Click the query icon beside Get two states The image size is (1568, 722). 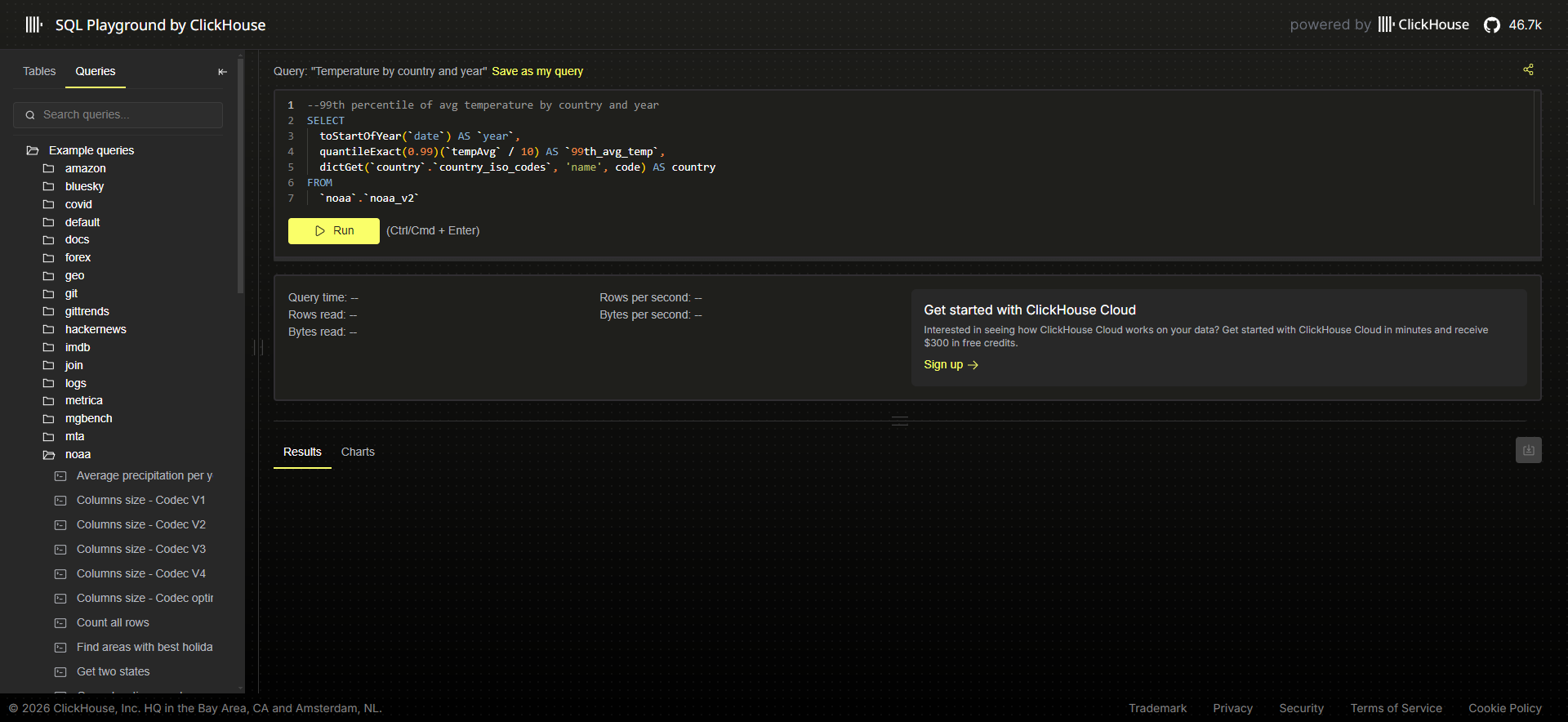[60, 672]
